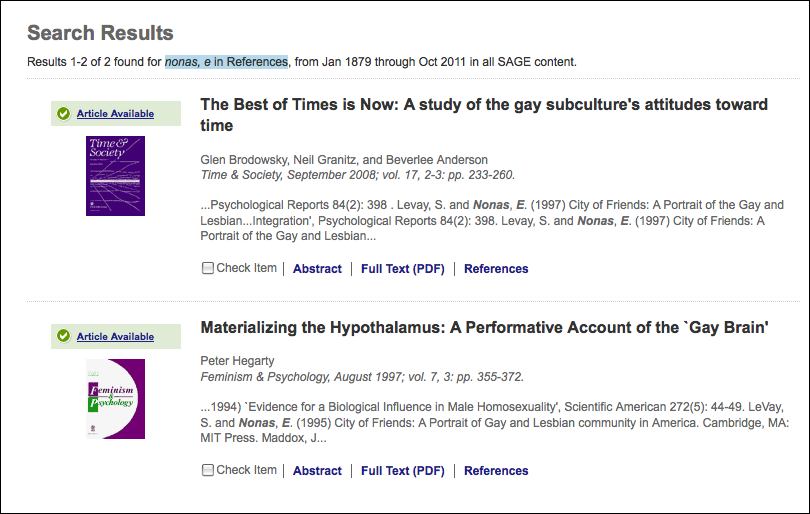Click the 'Time & Society, September 2008' citation line
The image size is (810, 514).
coord(358,175)
